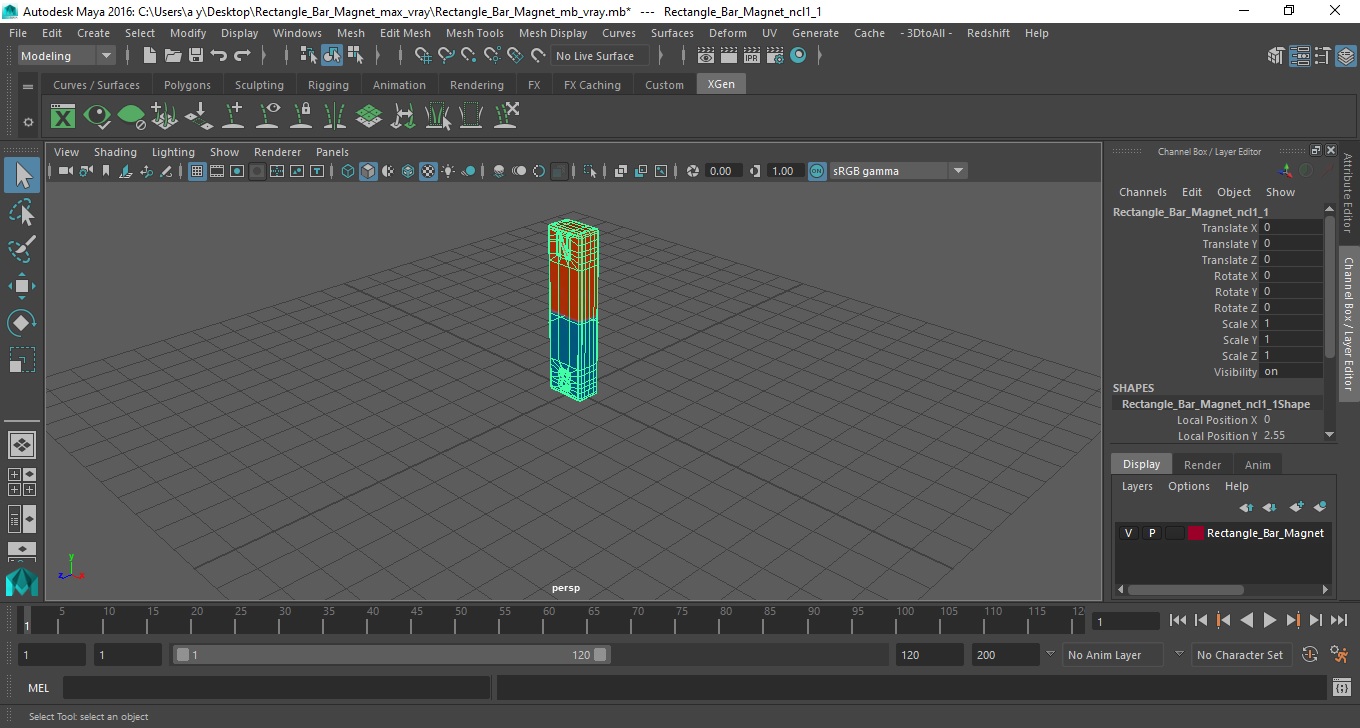This screenshot has width=1360, height=728.
Task: Toggle layer visibility V box
Action: 1128,533
